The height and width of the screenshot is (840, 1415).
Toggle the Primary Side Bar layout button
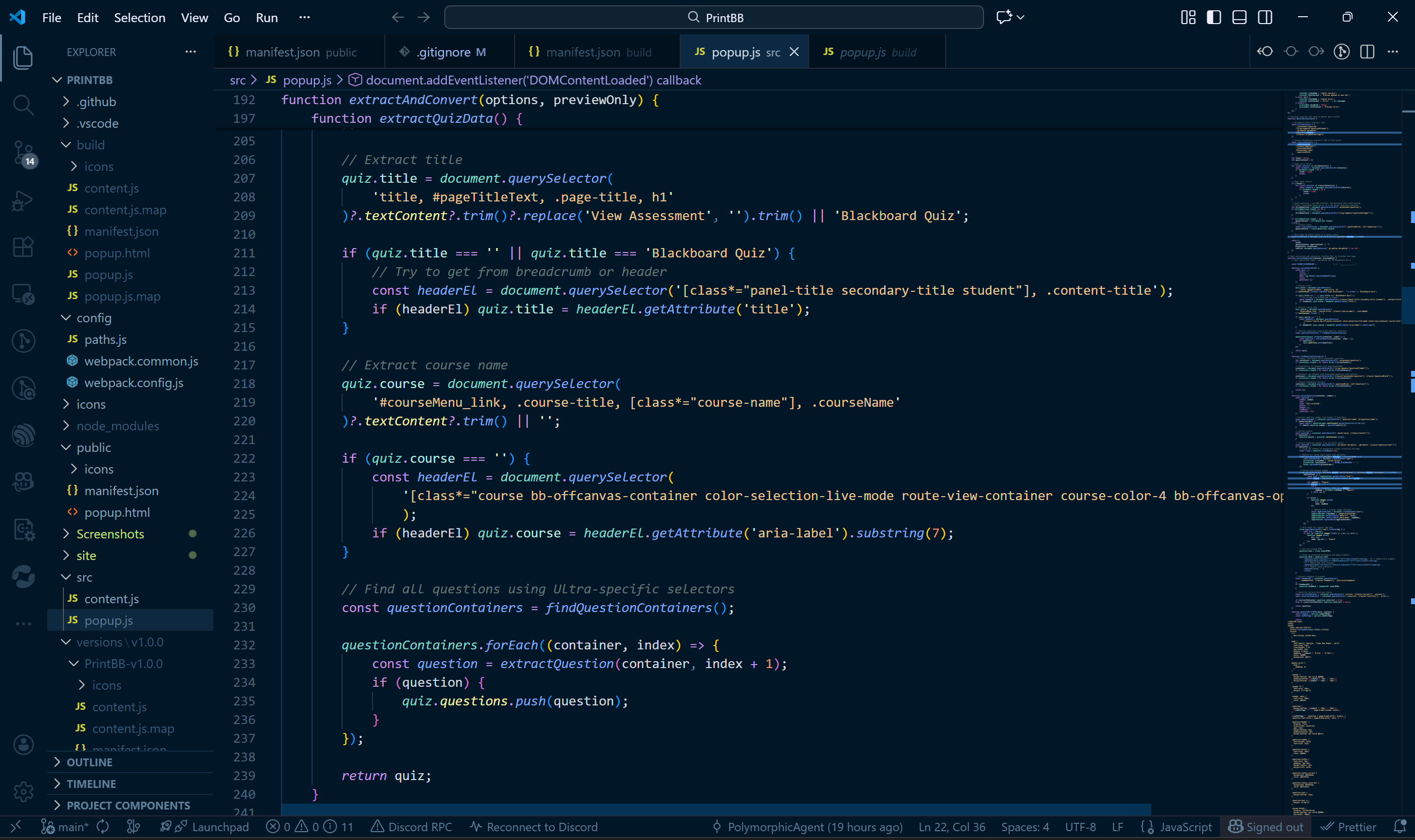(1213, 18)
